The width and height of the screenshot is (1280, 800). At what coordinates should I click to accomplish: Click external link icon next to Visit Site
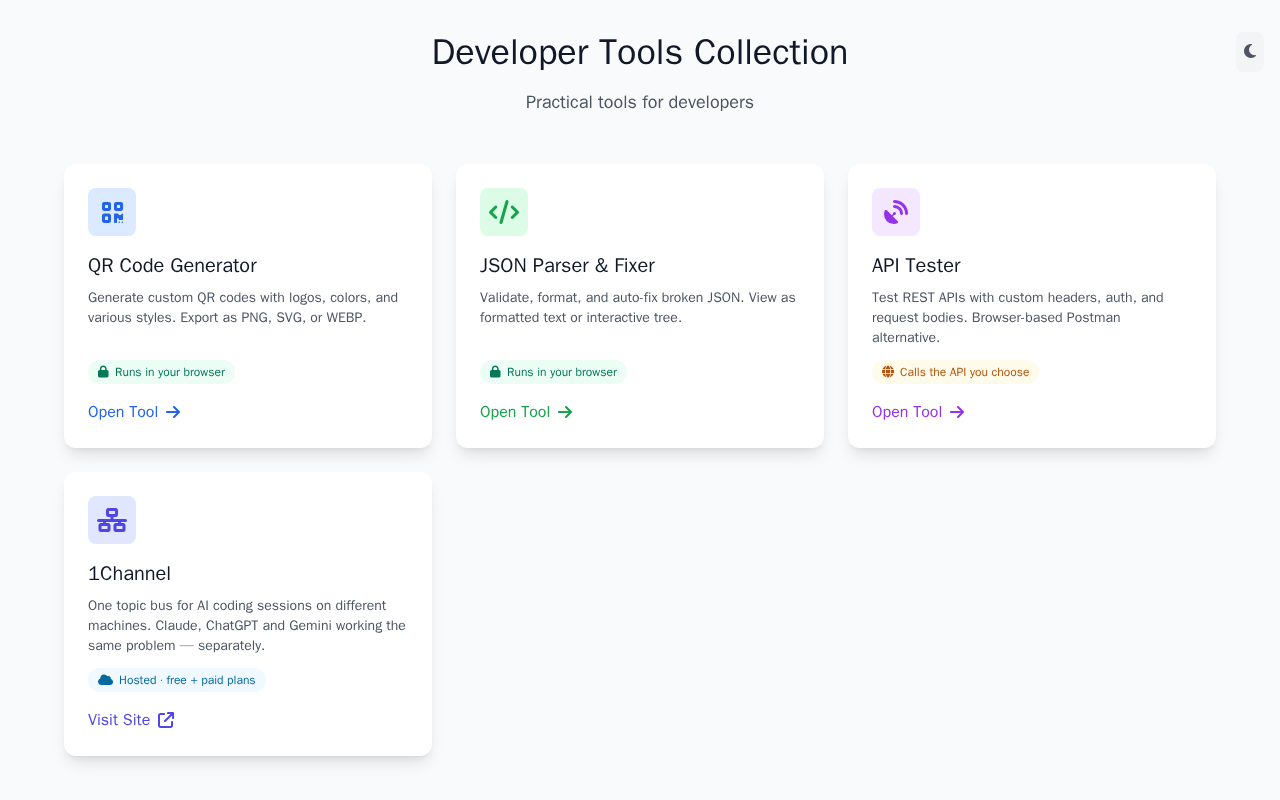(166, 720)
